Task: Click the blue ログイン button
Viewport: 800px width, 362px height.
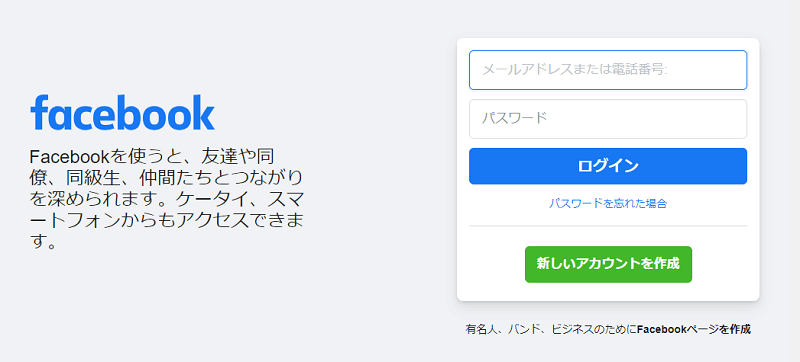Action: [x=608, y=166]
